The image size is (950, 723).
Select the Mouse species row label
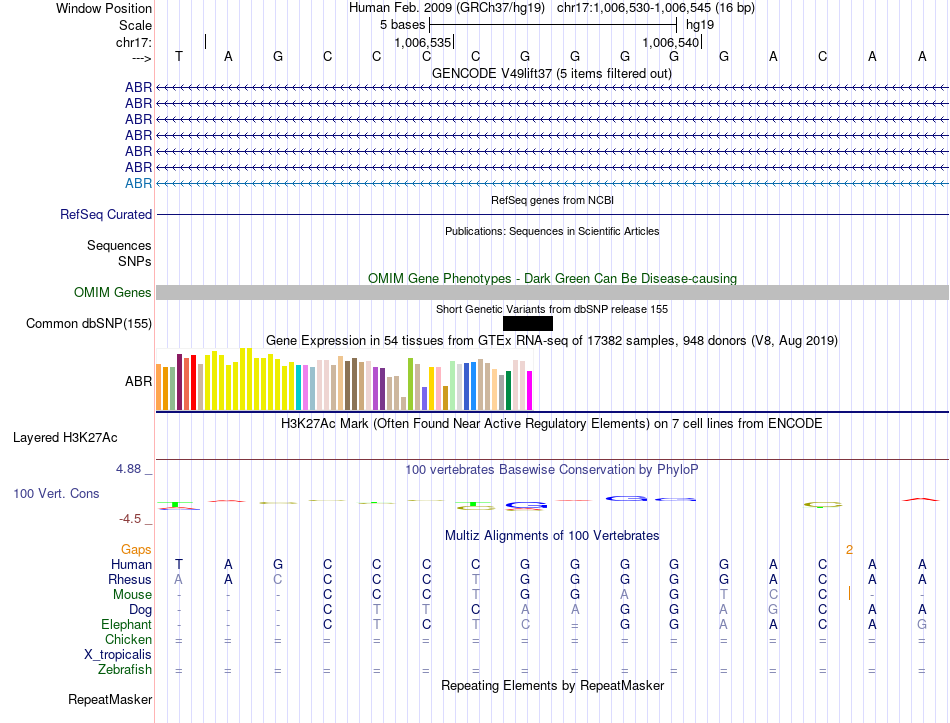click(x=132, y=595)
